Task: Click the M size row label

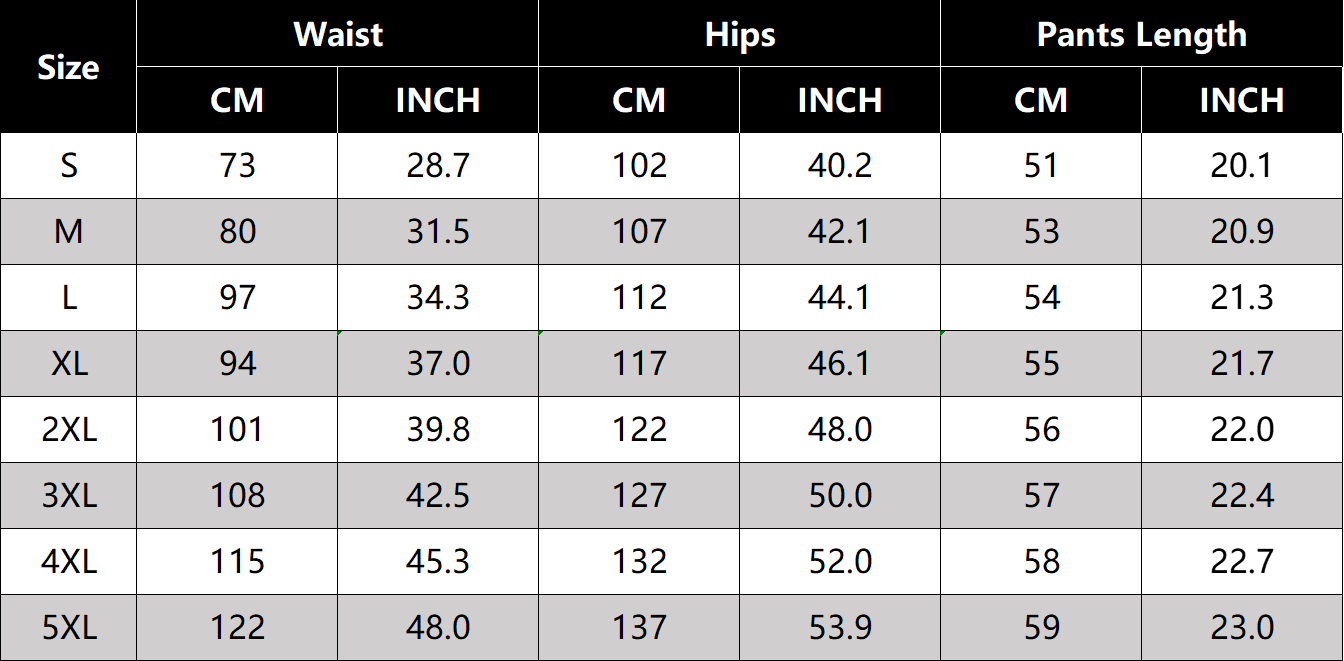Action: tap(68, 232)
